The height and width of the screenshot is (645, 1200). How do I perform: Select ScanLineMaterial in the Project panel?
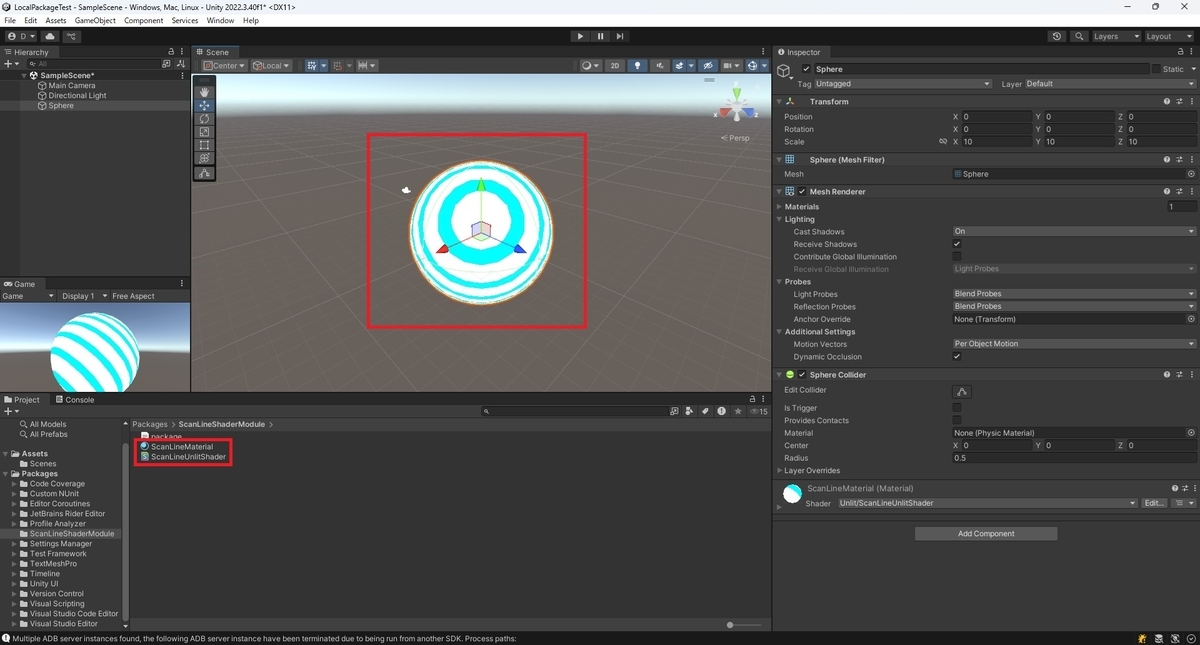181,445
